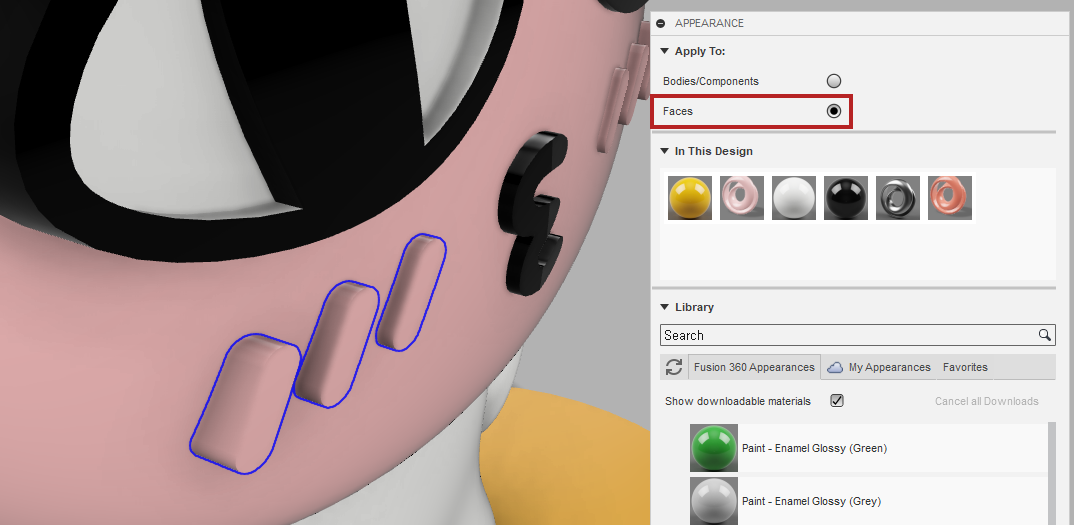Collapse the Apply To section

664,51
